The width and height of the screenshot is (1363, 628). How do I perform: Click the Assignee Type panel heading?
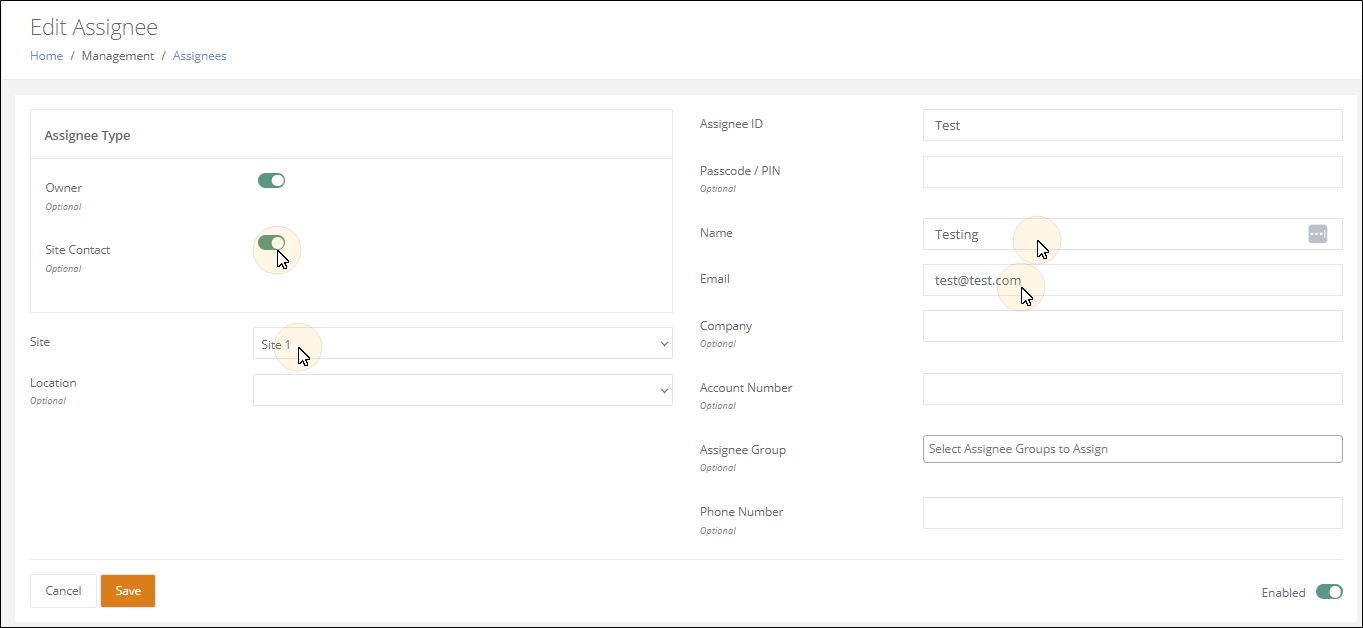(x=88, y=135)
